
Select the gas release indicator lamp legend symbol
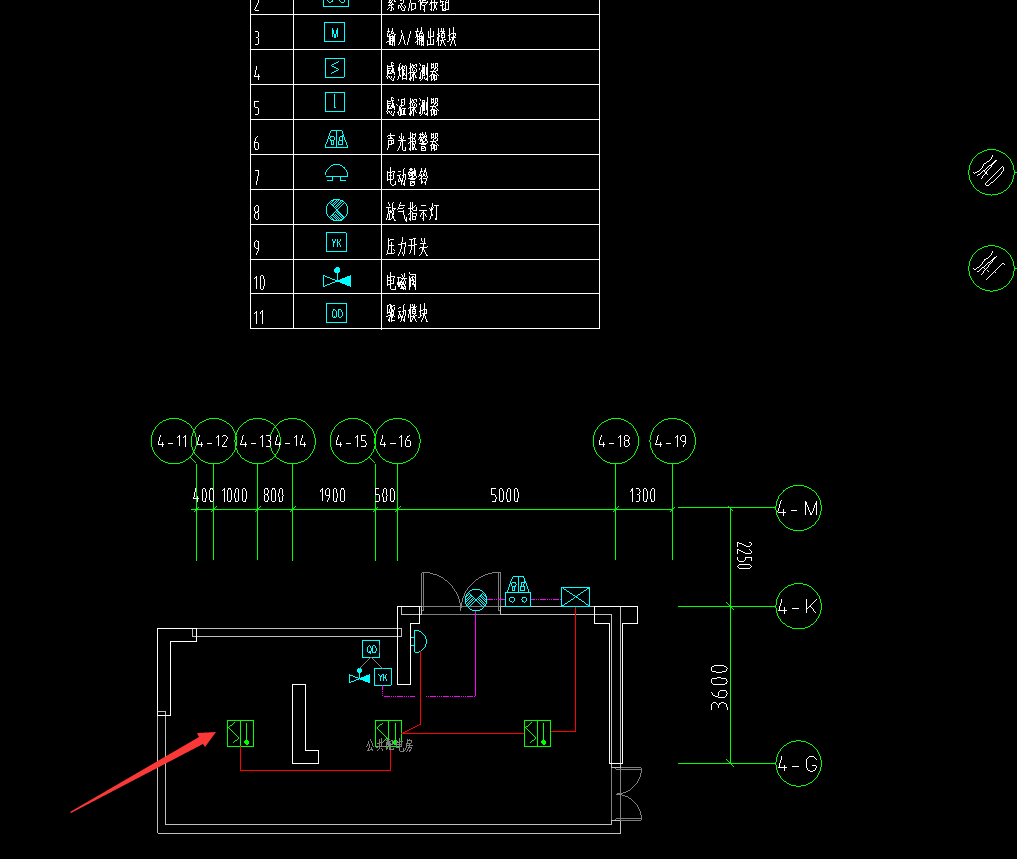coord(337,210)
